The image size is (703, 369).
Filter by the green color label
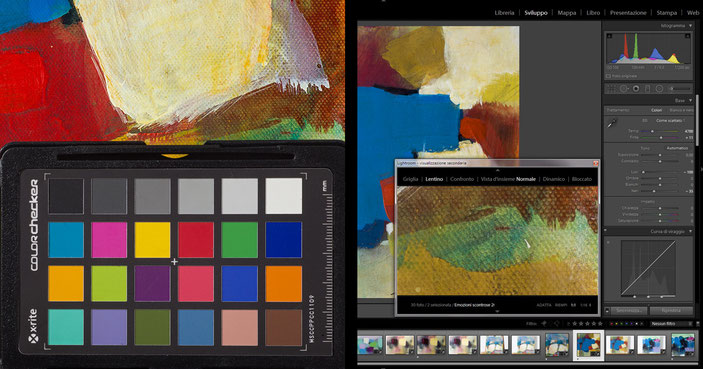coord(621,324)
